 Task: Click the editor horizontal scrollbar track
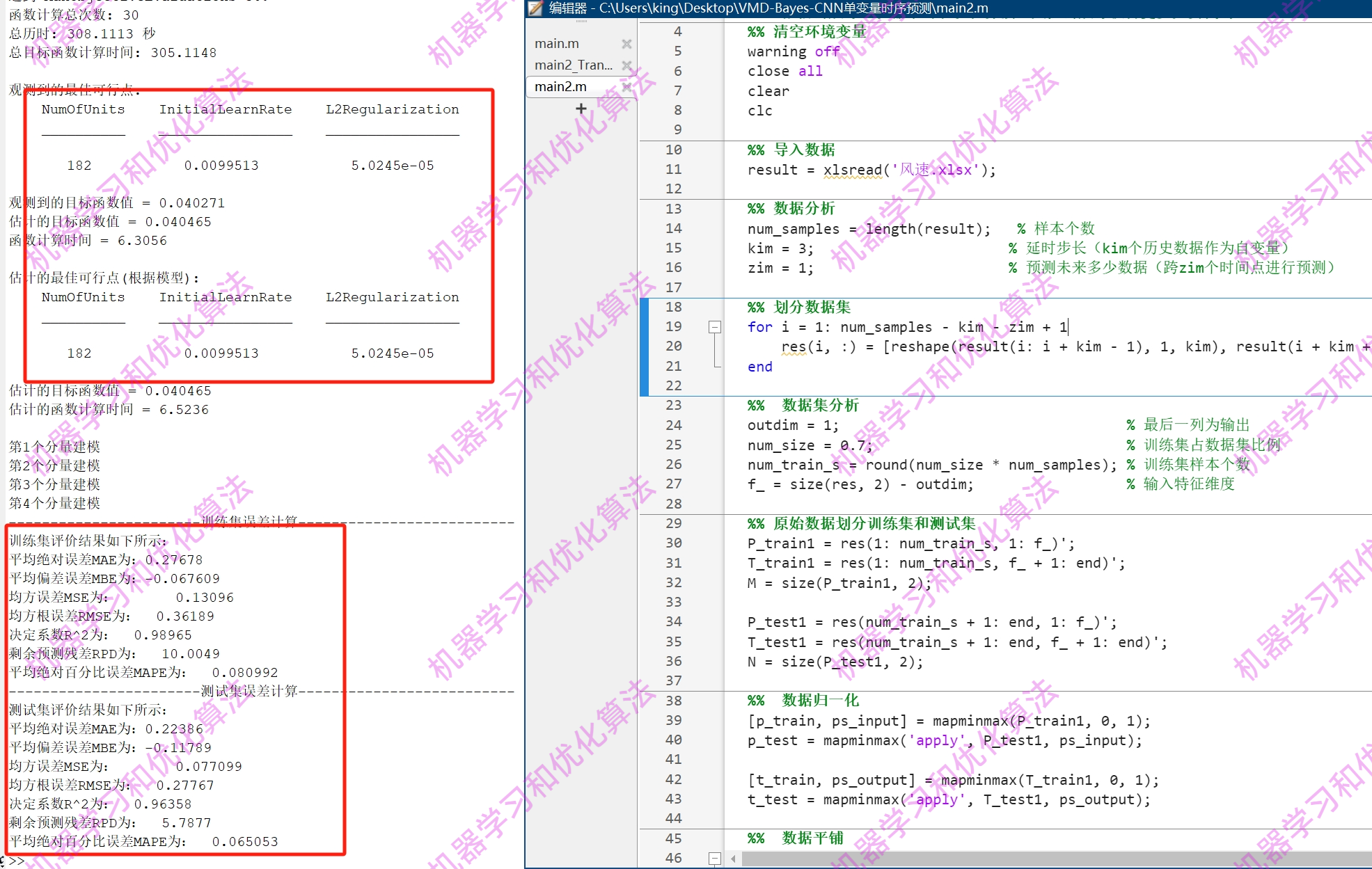pyautogui.click(x=1044, y=859)
